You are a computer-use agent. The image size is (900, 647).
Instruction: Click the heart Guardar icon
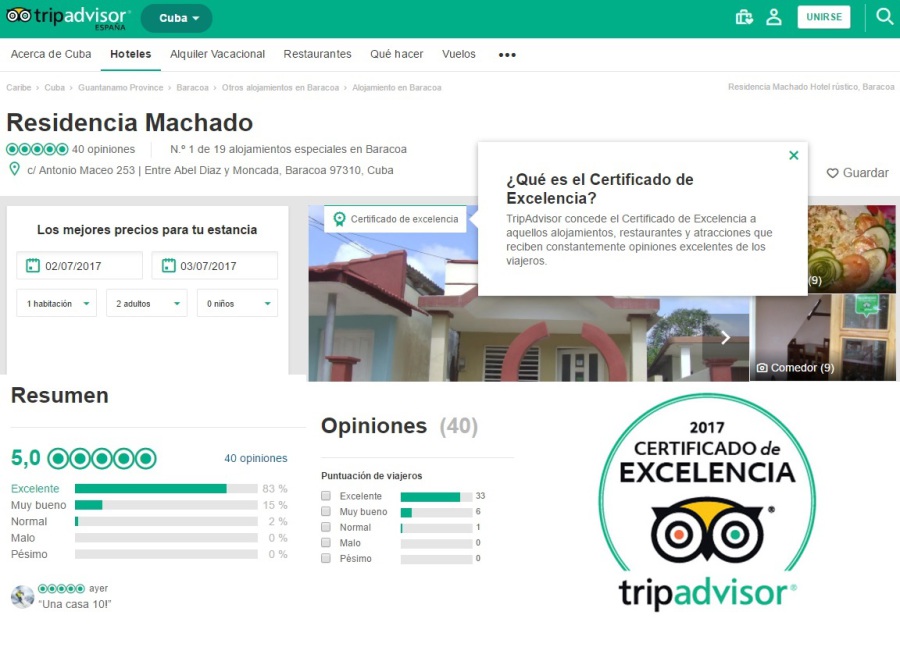pos(832,173)
